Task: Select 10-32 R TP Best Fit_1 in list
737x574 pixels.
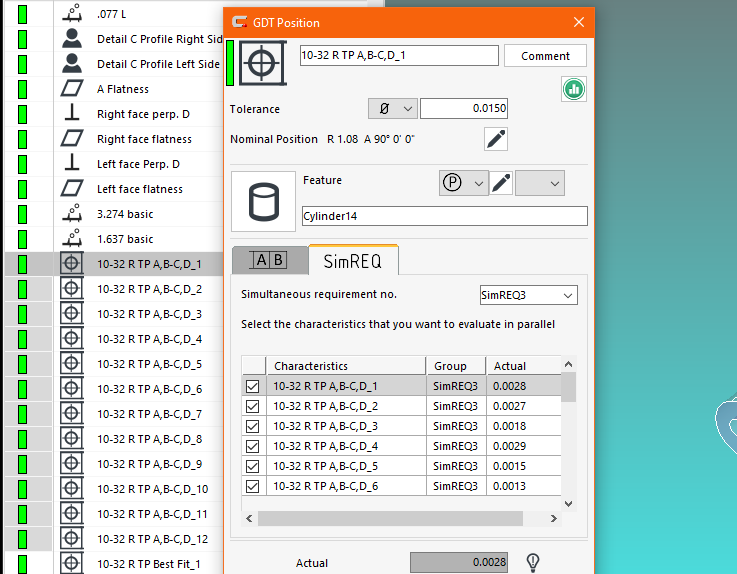Action: point(148,564)
